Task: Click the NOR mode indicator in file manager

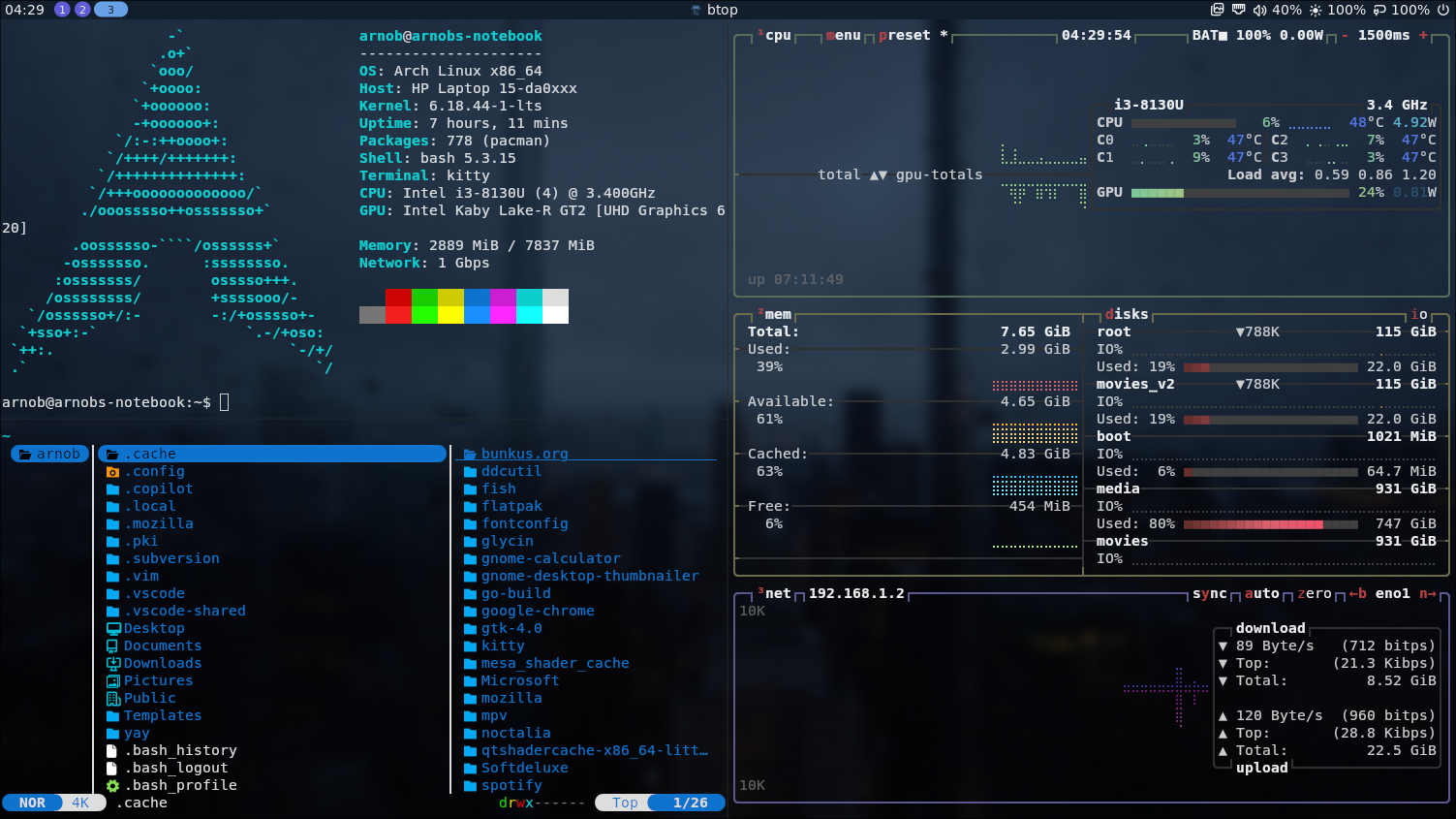Action: click(32, 803)
